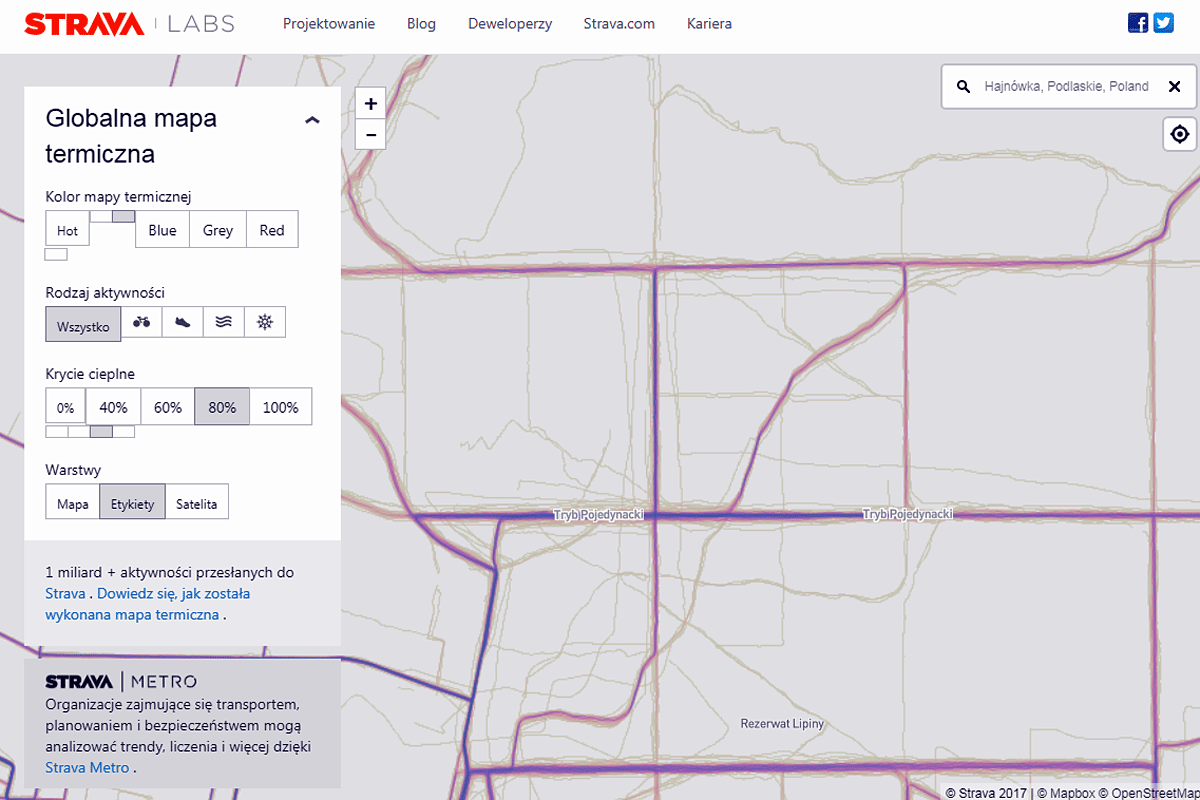Set heat opacity to 0%
This screenshot has width=1200, height=800.
65,407
